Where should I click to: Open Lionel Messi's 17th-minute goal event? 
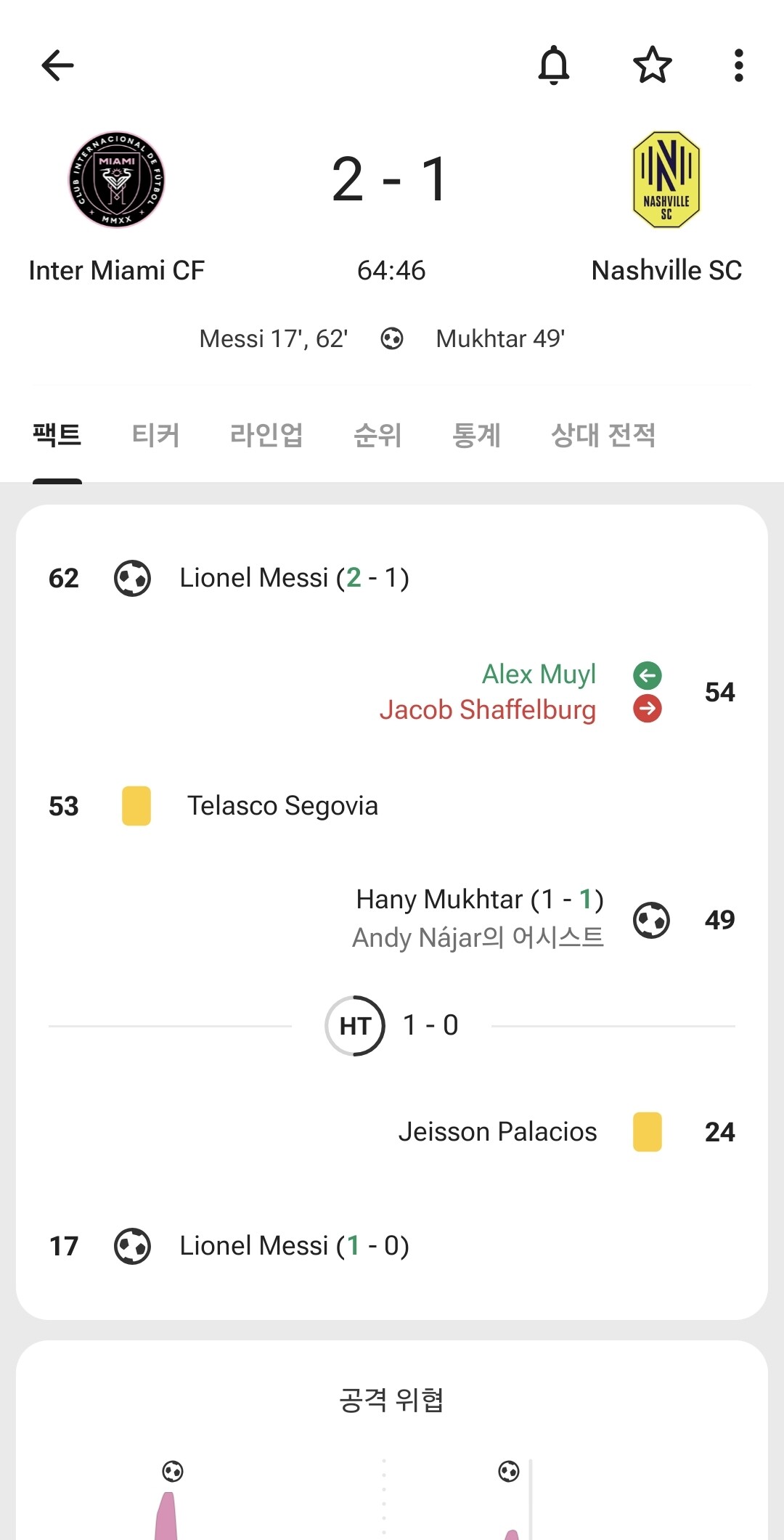tap(294, 1246)
